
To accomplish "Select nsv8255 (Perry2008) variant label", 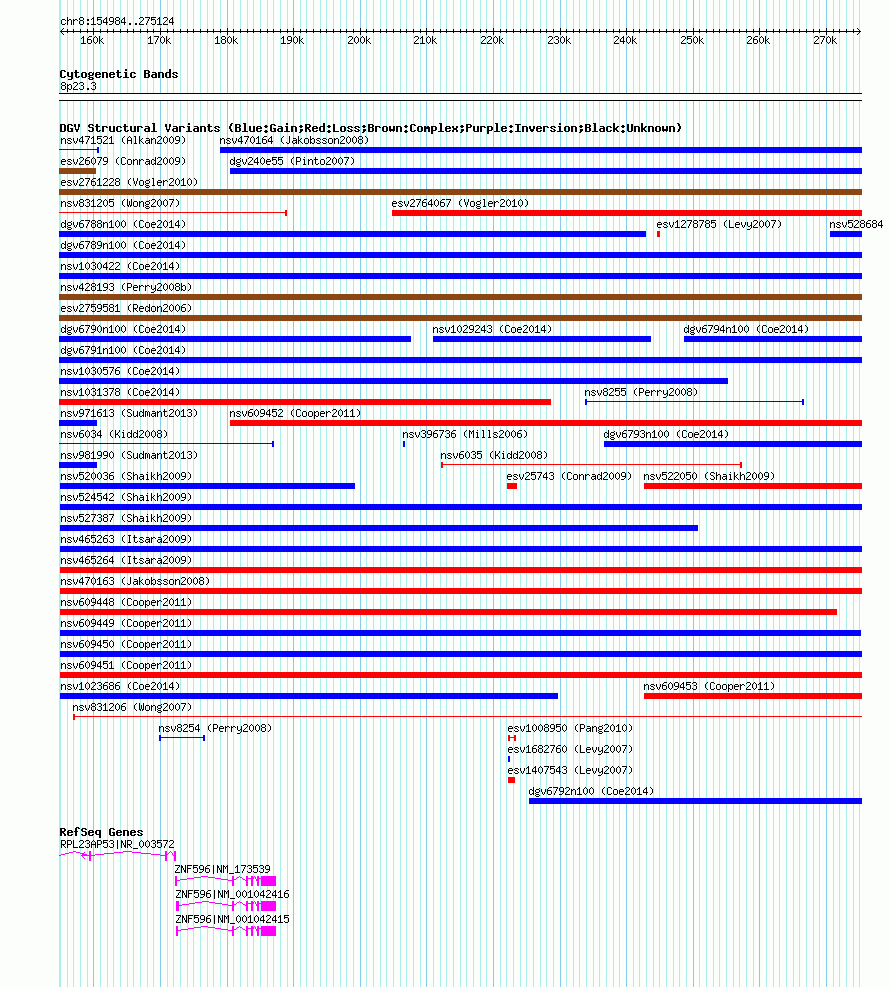I will (x=641, y=392).
